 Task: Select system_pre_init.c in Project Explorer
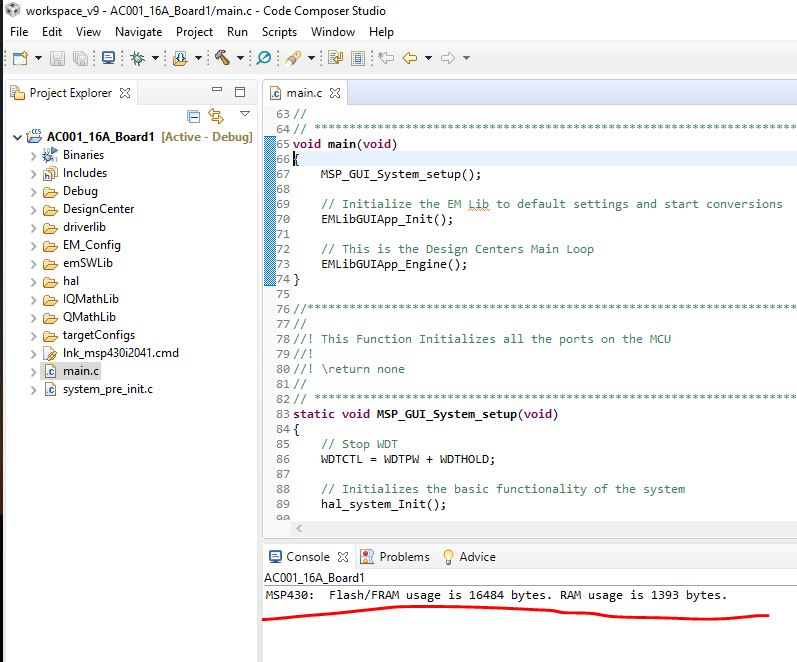tap(107, 389)
